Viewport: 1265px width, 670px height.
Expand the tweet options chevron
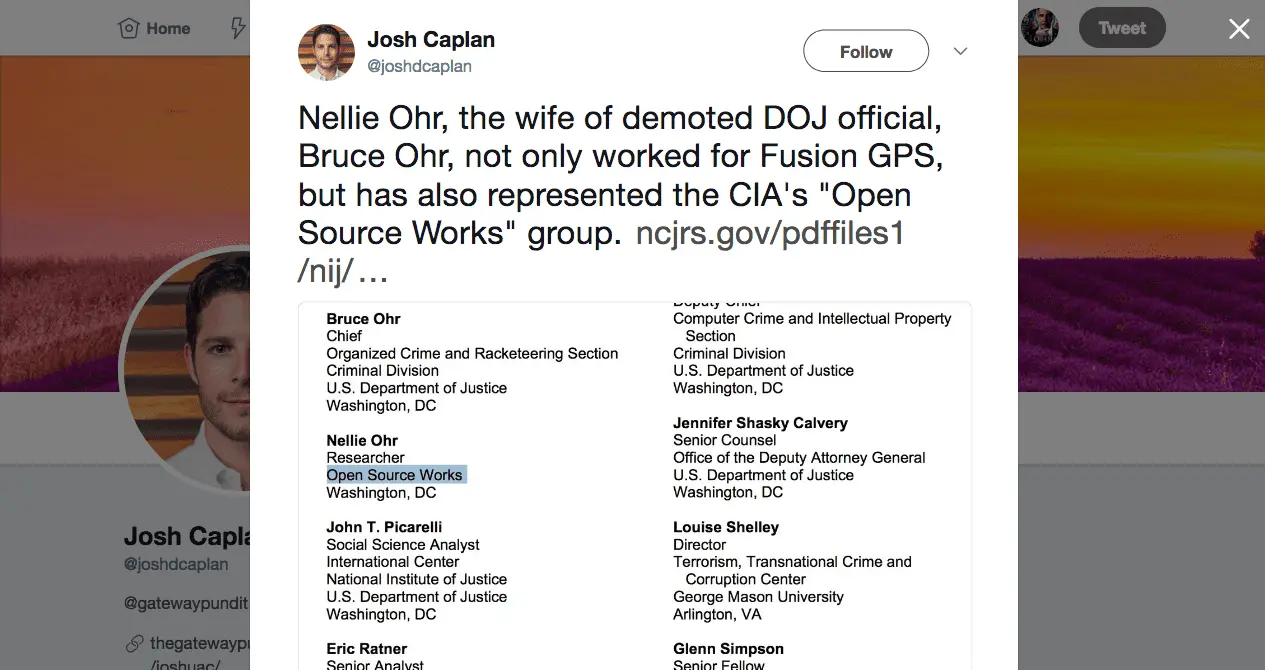960,51
